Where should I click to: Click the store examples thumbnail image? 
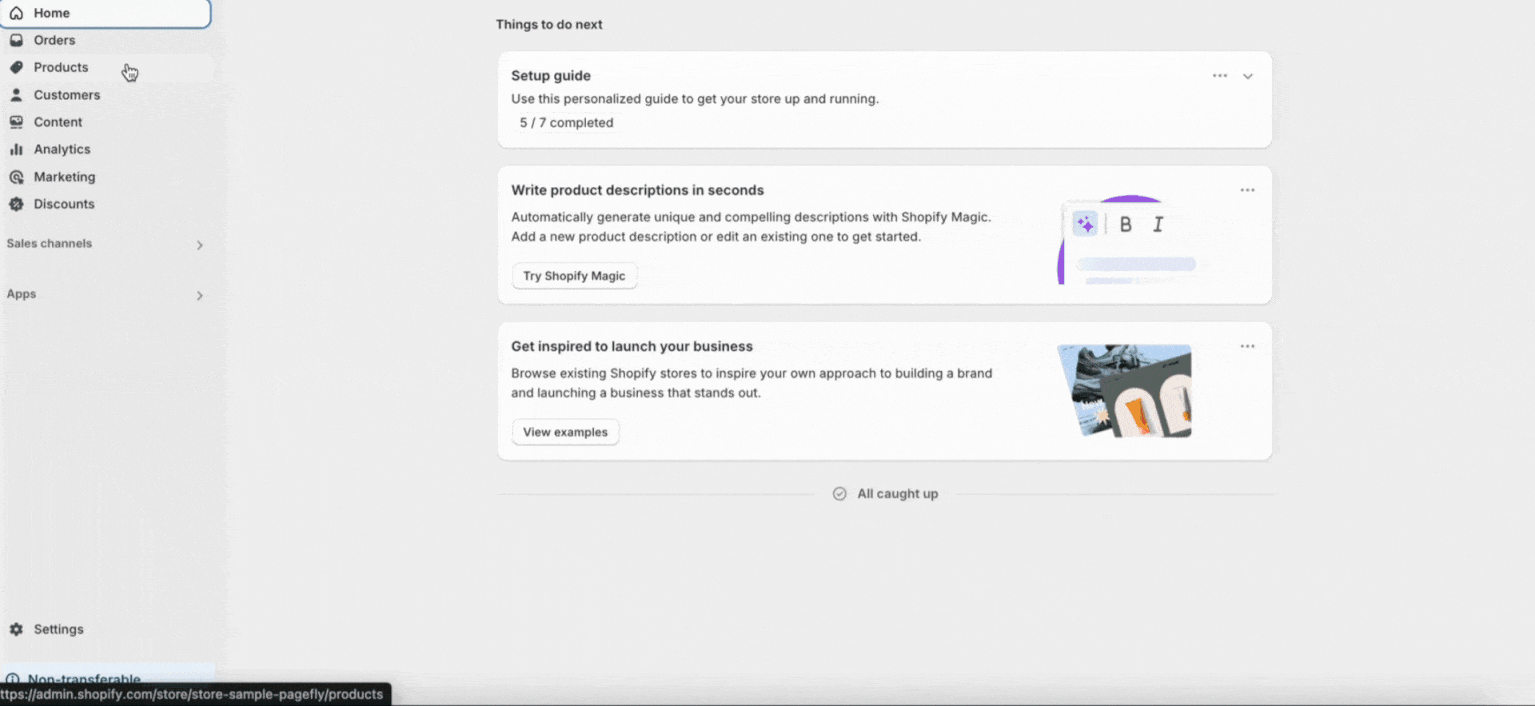[x=1127, y=391]
